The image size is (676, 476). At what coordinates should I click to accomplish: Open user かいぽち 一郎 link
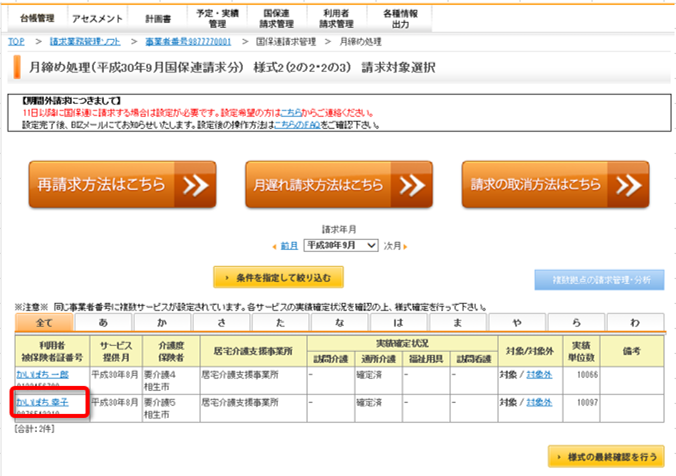click(42, 374)
